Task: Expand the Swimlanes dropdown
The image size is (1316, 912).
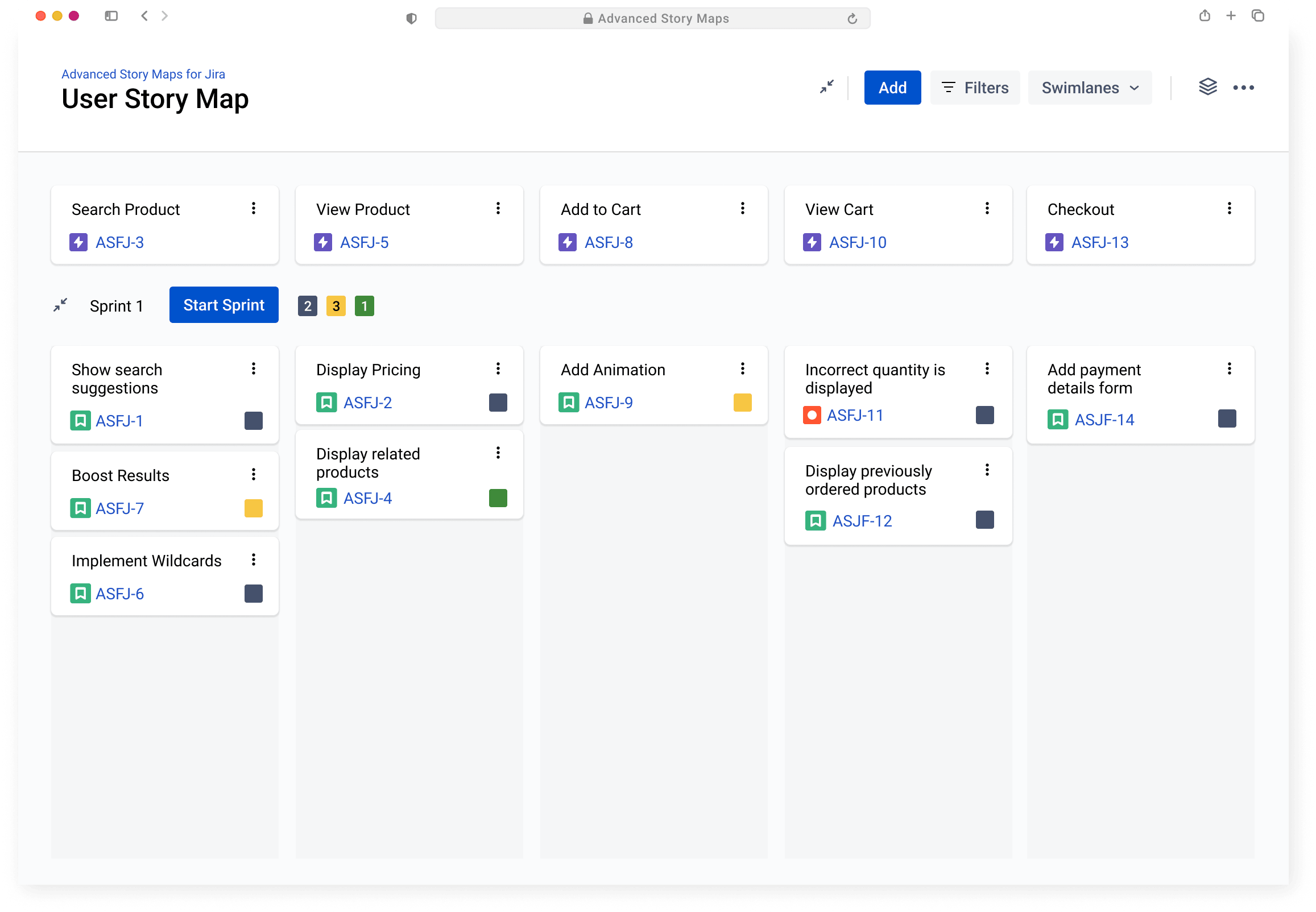Action: (x=1089, y=88)
